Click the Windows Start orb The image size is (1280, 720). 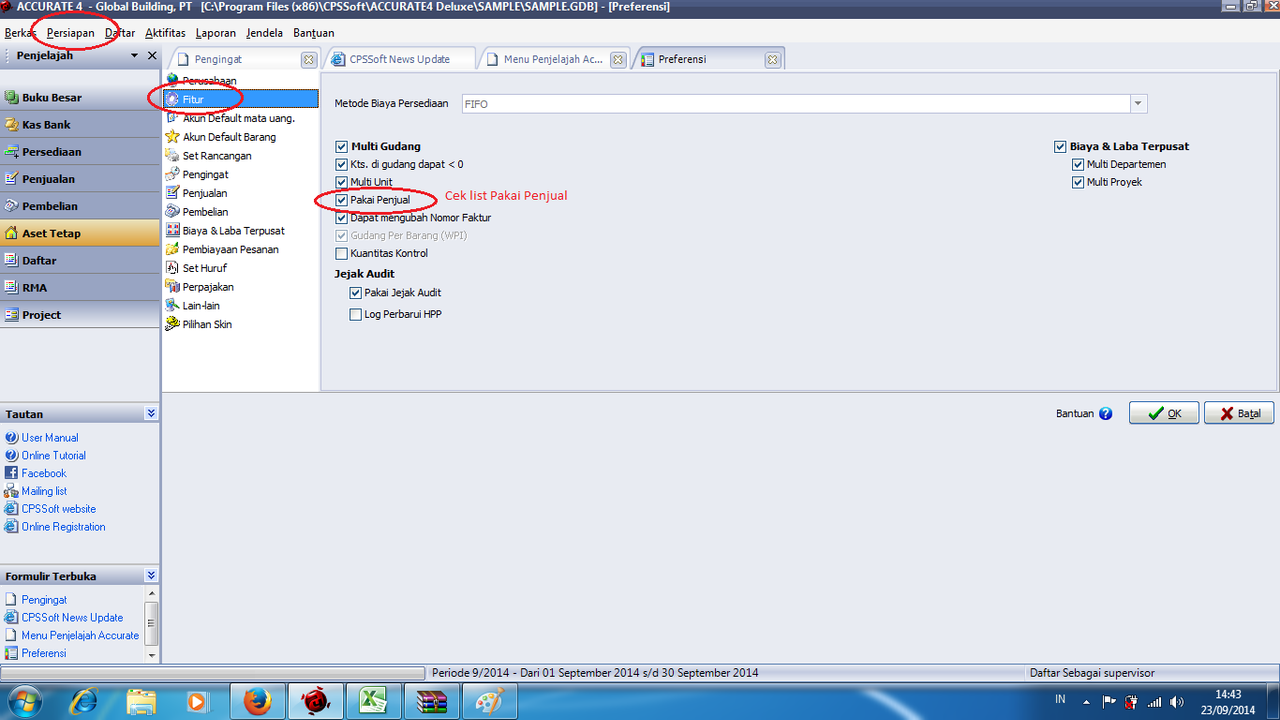click(25, 701)
